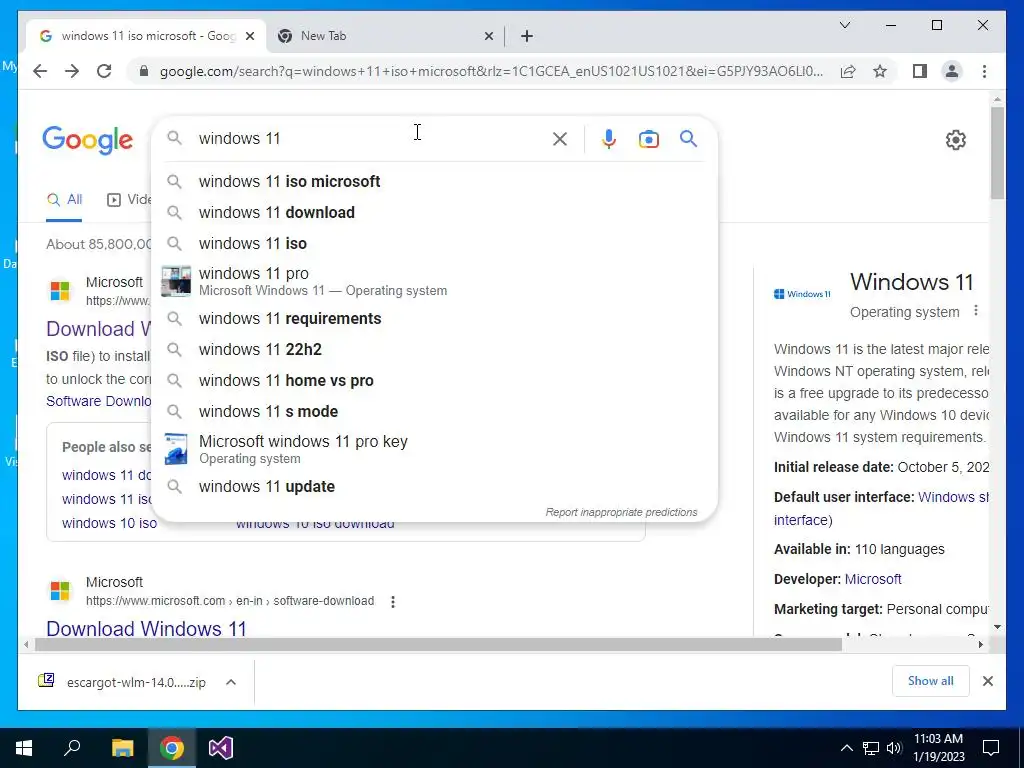The image size is (1024, 768).
Task: Open options for microsoft.com en-in result
Action: [392, 601]
